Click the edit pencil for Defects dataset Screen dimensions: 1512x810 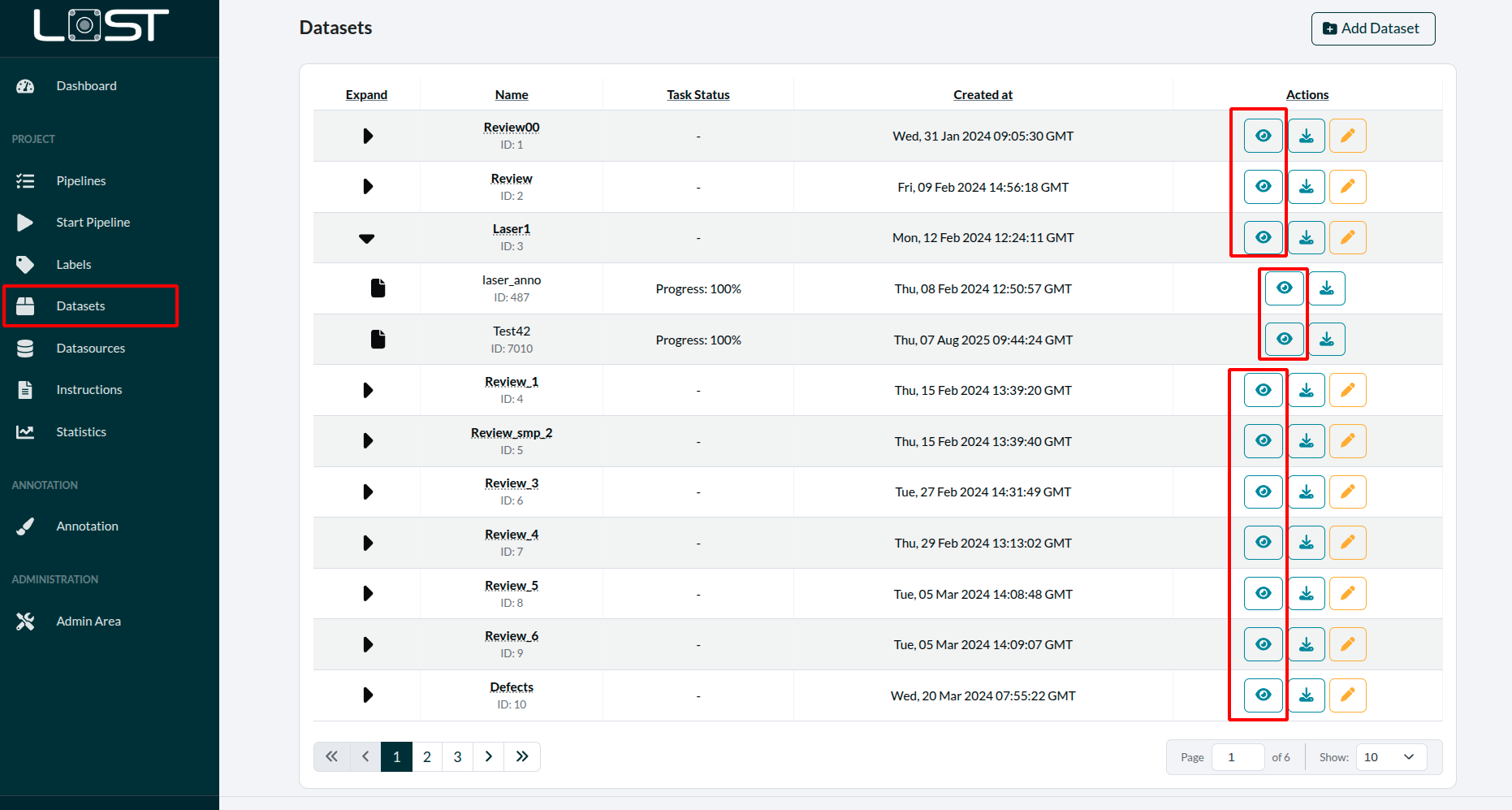click(x=1347, y=695)
